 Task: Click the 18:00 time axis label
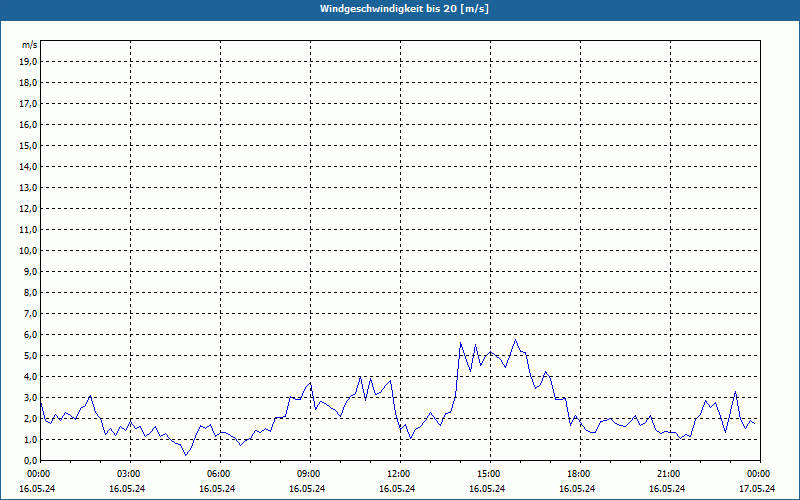click(580, 474)
